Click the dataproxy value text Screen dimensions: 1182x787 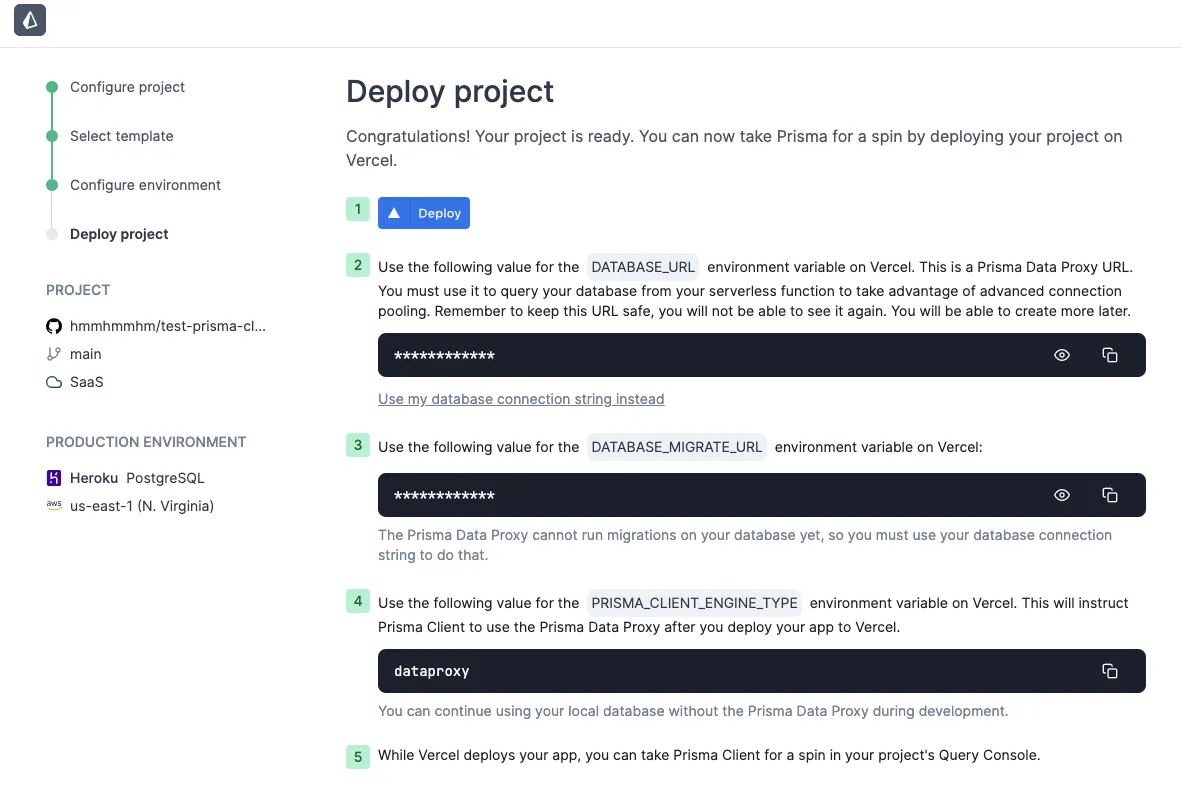[432, 671]
